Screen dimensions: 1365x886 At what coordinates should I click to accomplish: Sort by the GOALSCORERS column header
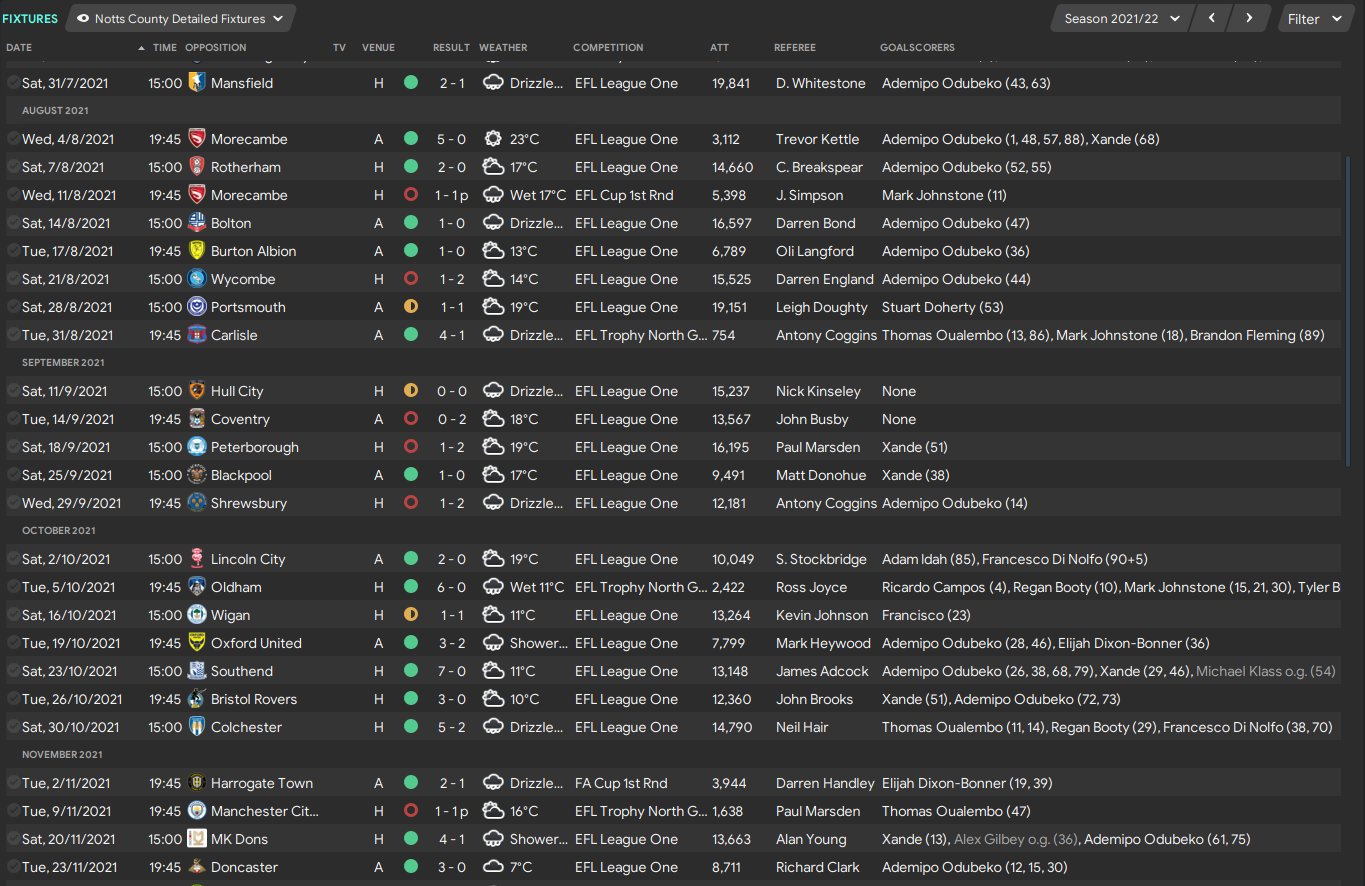point(917,47)
